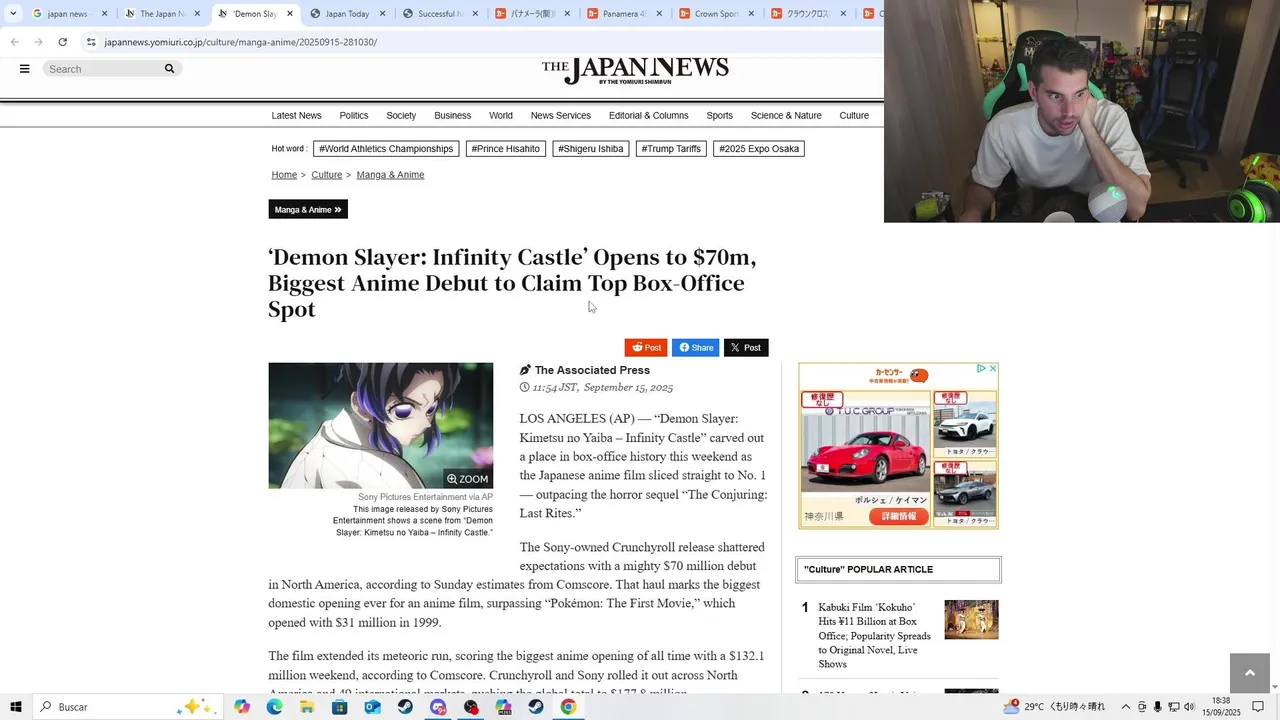
Task: Go back using the browser back arrow
Action: coord(14,42)
